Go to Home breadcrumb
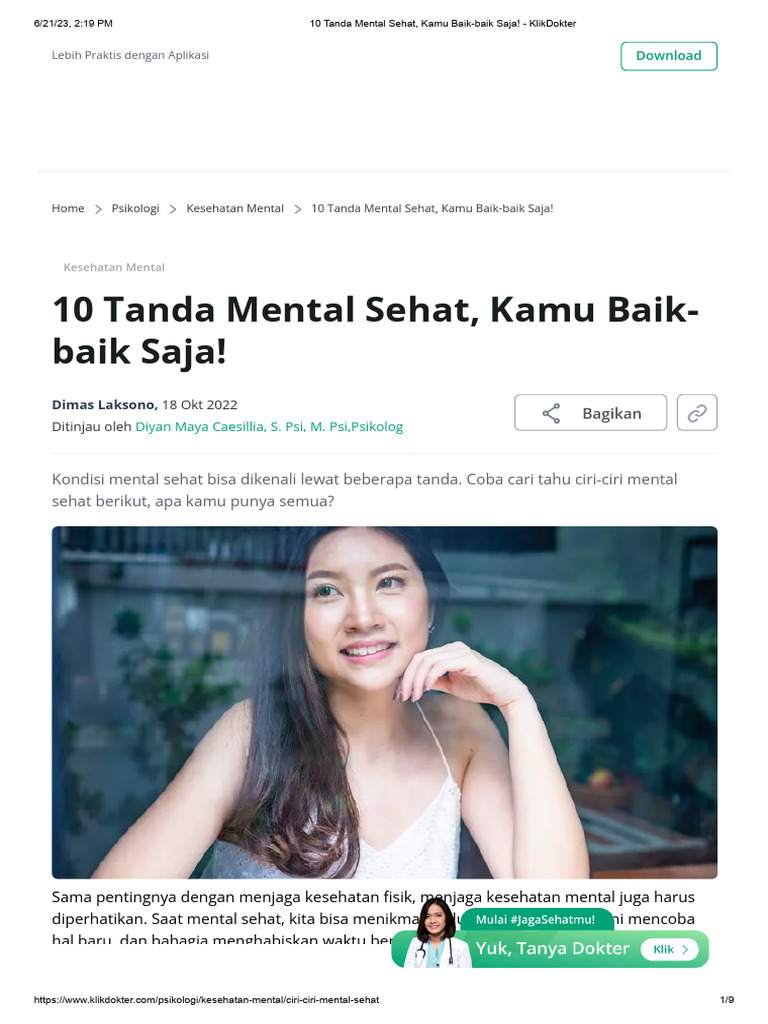 pos(68,208)
